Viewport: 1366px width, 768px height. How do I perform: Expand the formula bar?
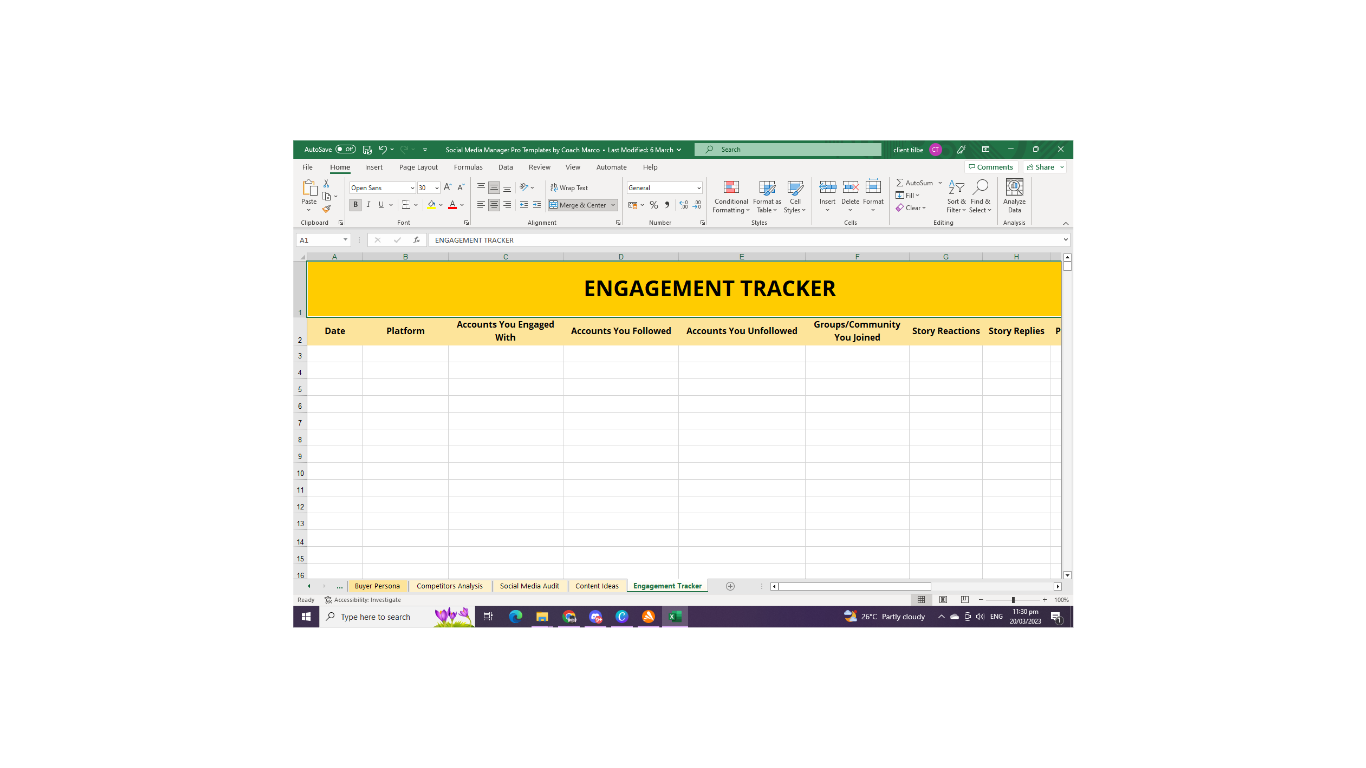coord(1065,240)
